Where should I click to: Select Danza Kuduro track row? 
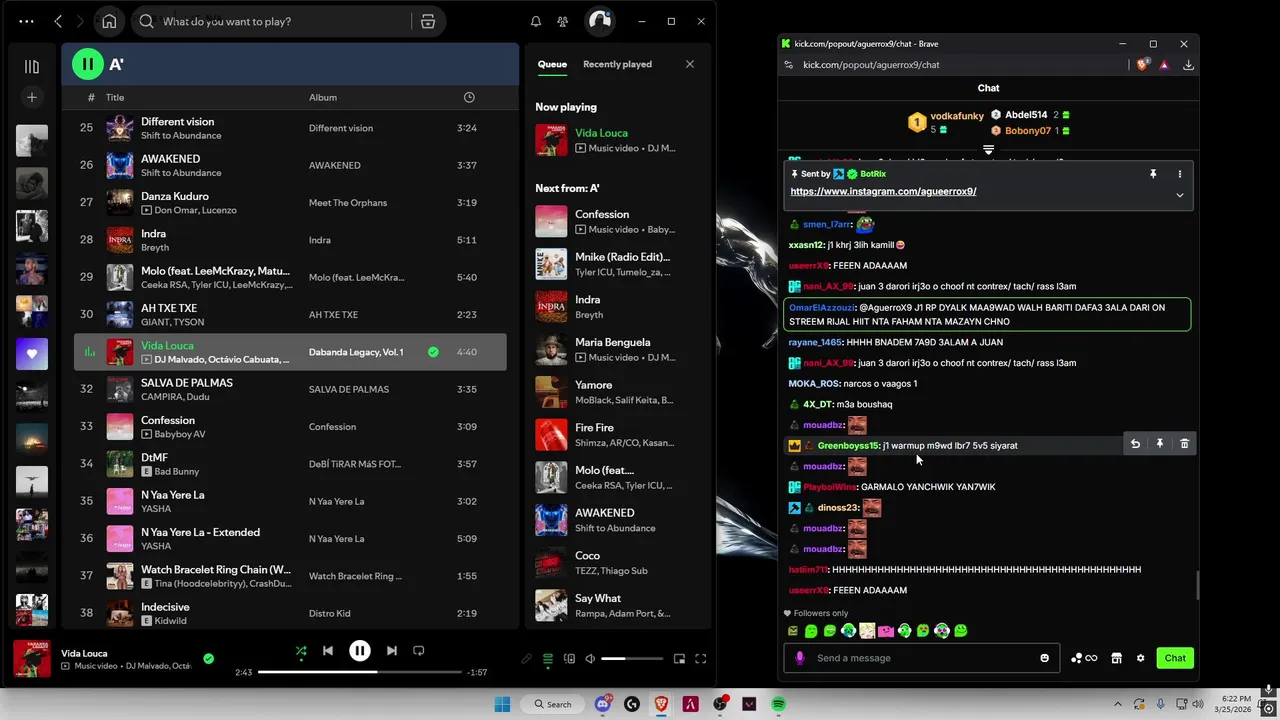[x=290, y=202]
